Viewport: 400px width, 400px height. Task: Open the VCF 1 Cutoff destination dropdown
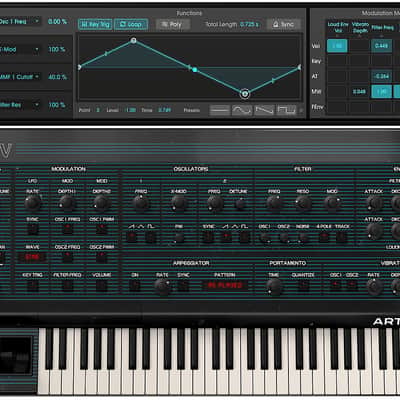coord(20,77)
